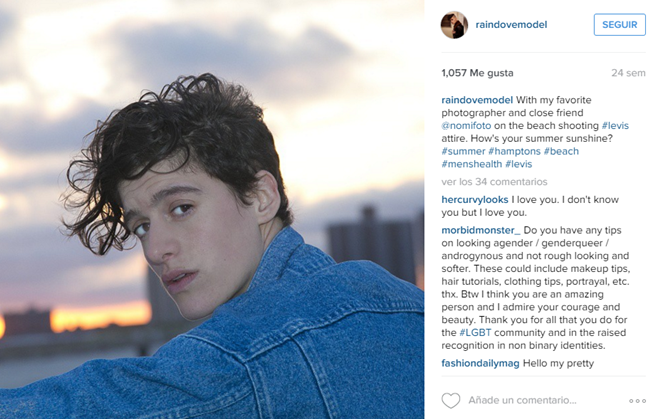Click the SEGUIR follow button
Viewport: 650px width, 419px height.
619,25
